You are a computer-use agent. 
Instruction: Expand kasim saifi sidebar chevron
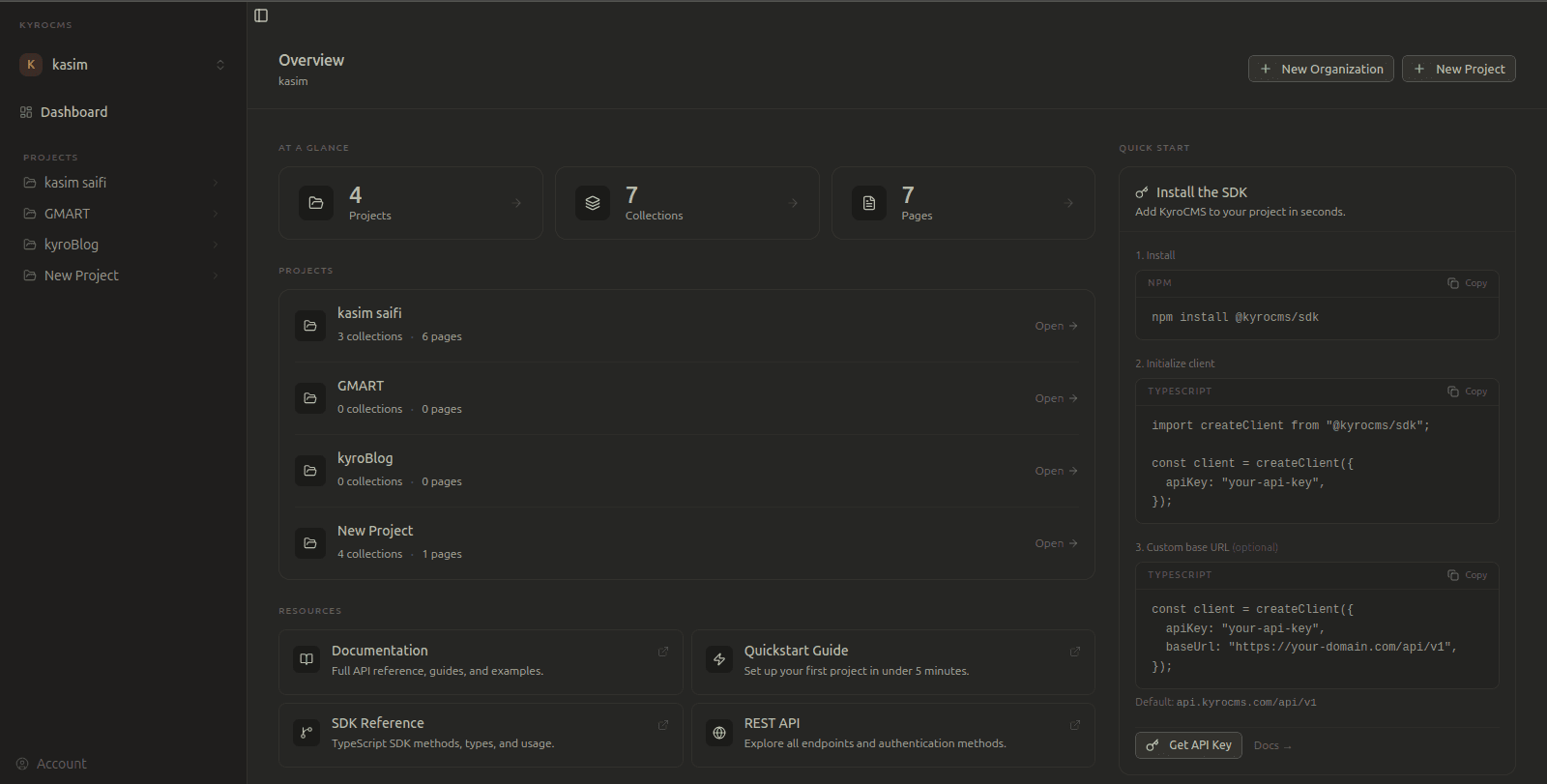(216, 183)
